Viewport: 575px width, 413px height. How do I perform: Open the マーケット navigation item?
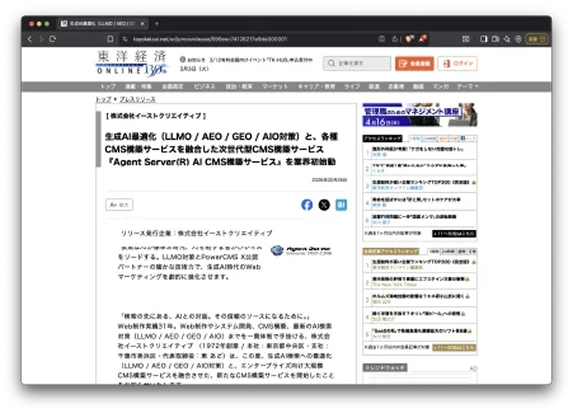tap(275, 86)
